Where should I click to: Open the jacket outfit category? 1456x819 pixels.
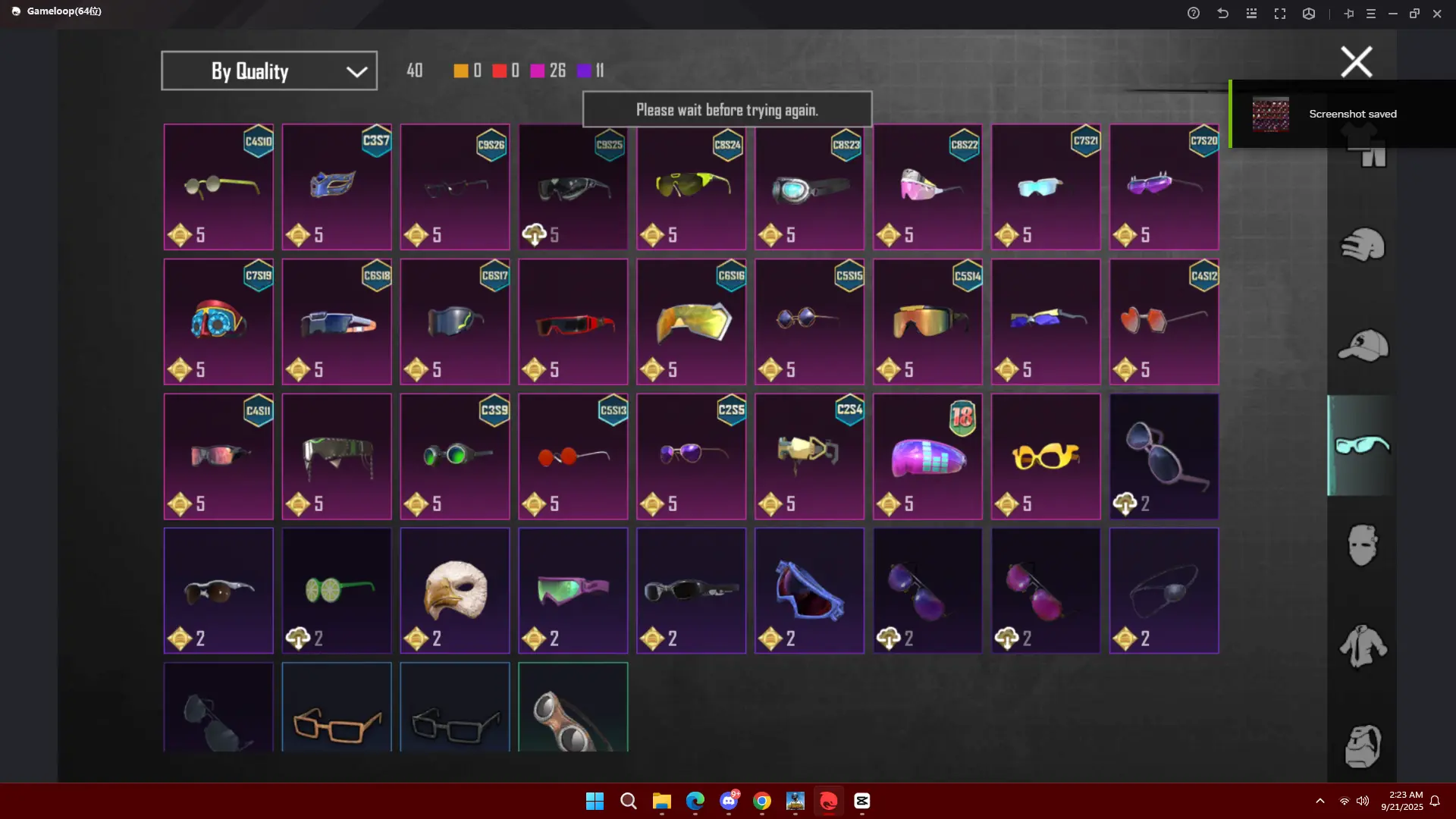[1363, 646]
